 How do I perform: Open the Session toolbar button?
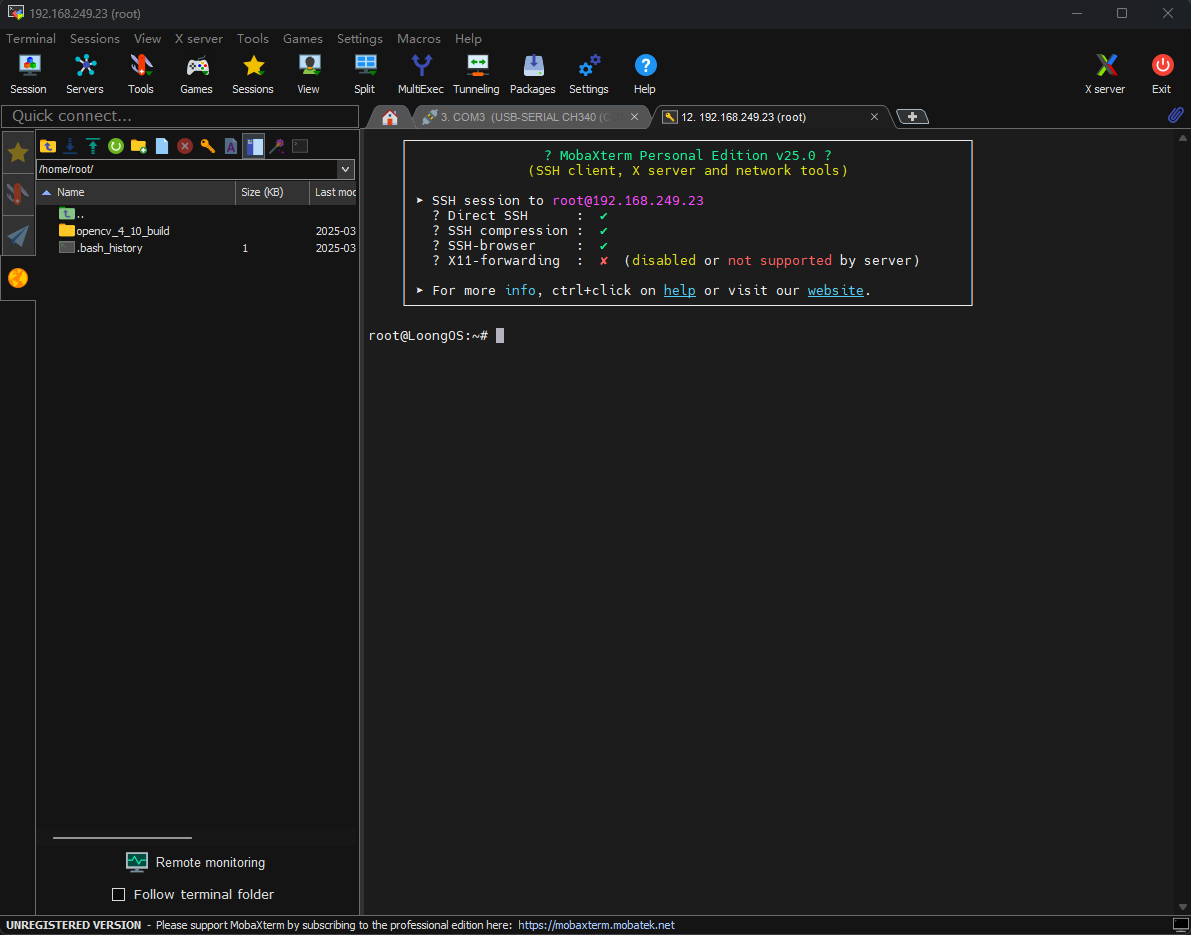point(28,74)
